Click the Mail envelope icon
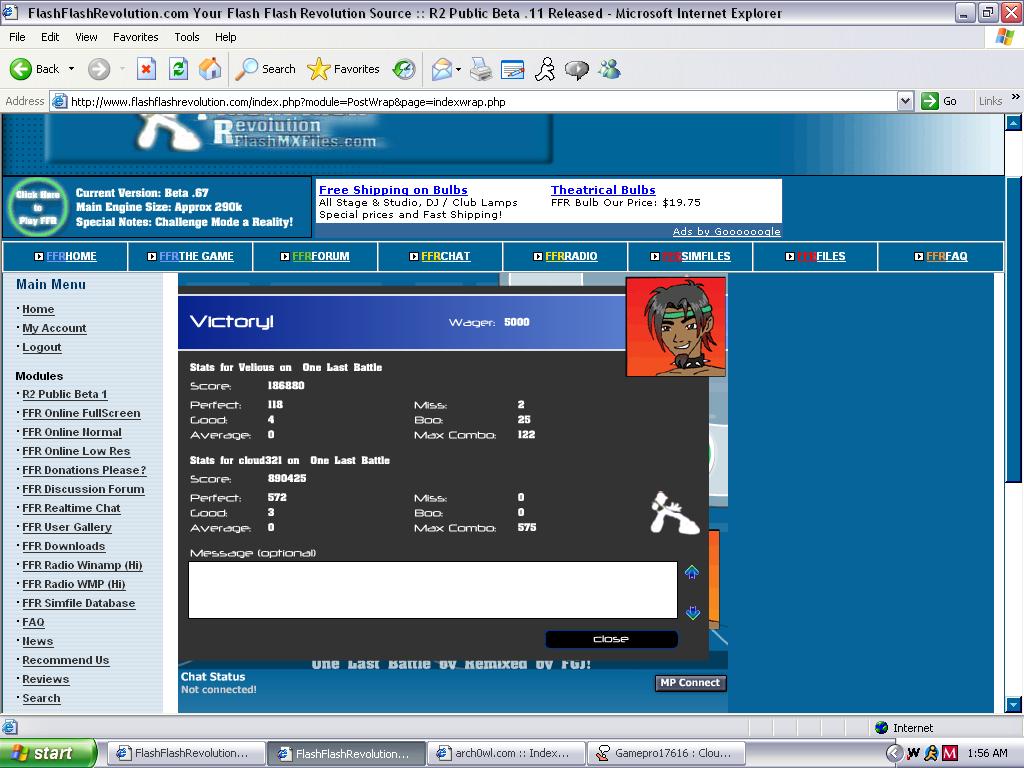 pos(442,69)
